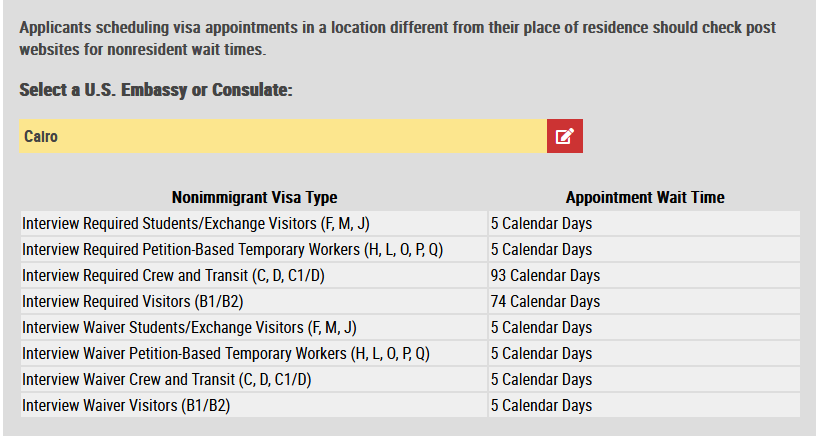
Task: Click the 74 Calendar Days wait time
Action: [545, 301]
